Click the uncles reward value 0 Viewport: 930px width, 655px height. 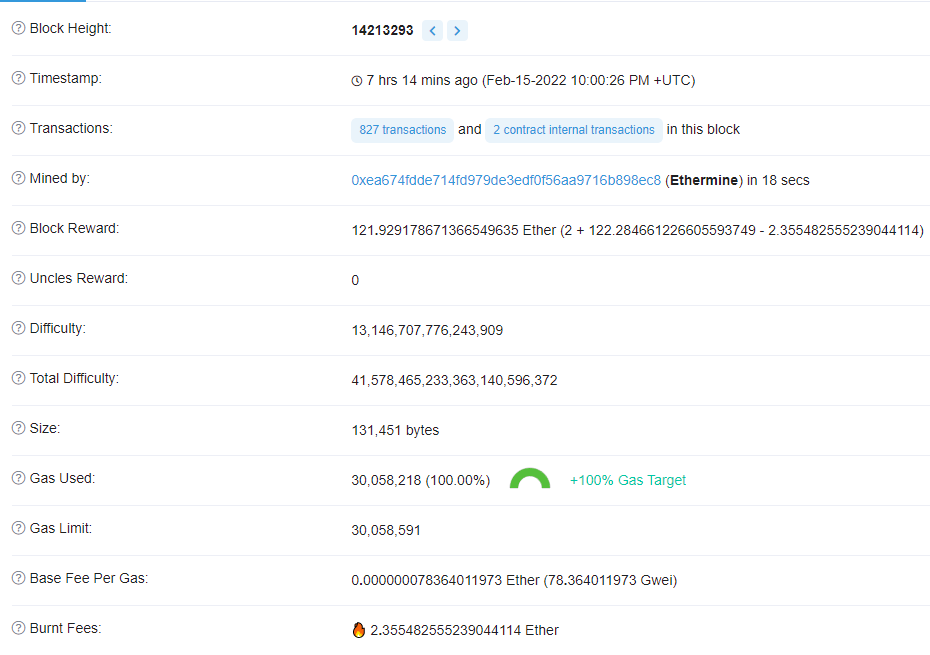[x=355, y=280]
